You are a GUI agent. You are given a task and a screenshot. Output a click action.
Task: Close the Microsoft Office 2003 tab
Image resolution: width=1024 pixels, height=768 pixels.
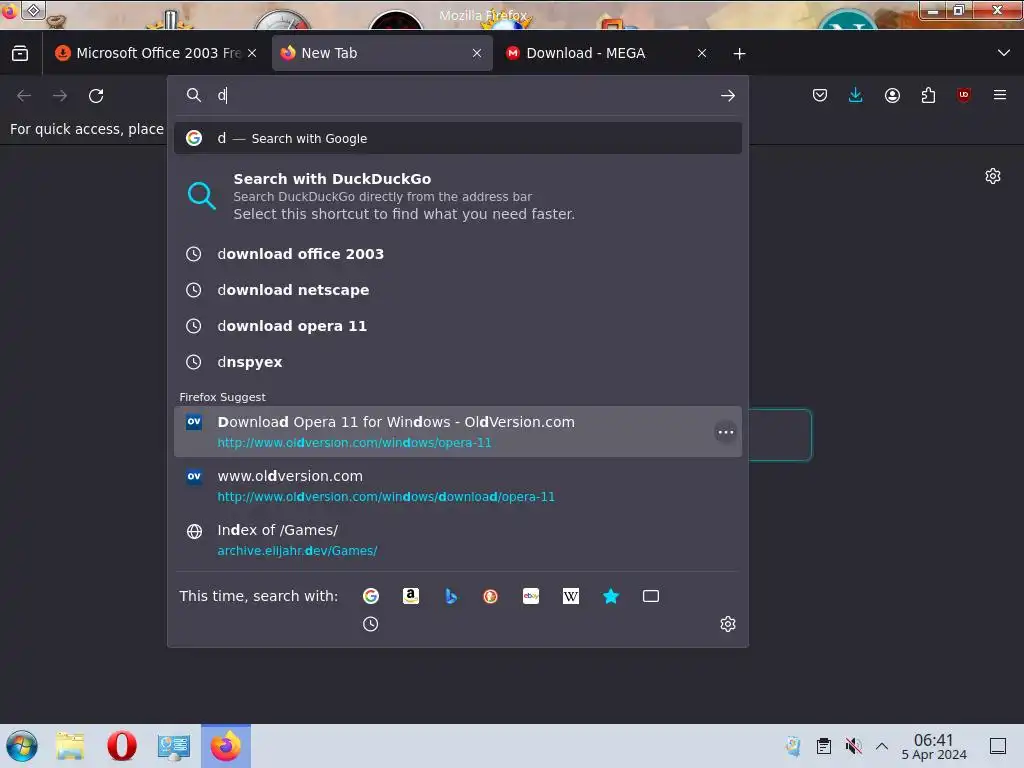pos(252,54)
